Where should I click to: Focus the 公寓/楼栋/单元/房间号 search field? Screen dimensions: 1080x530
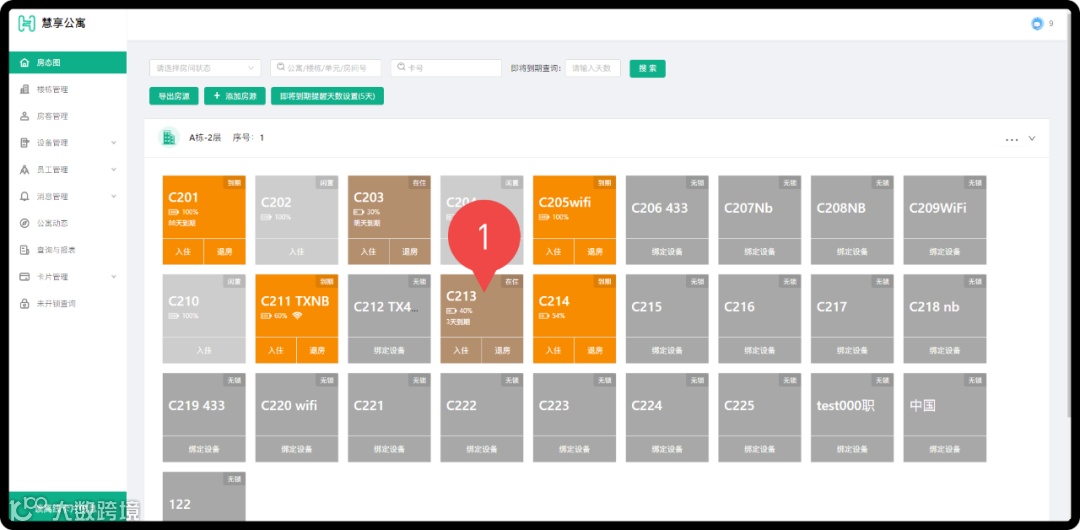pyautogui.click(x=326, y=68)
